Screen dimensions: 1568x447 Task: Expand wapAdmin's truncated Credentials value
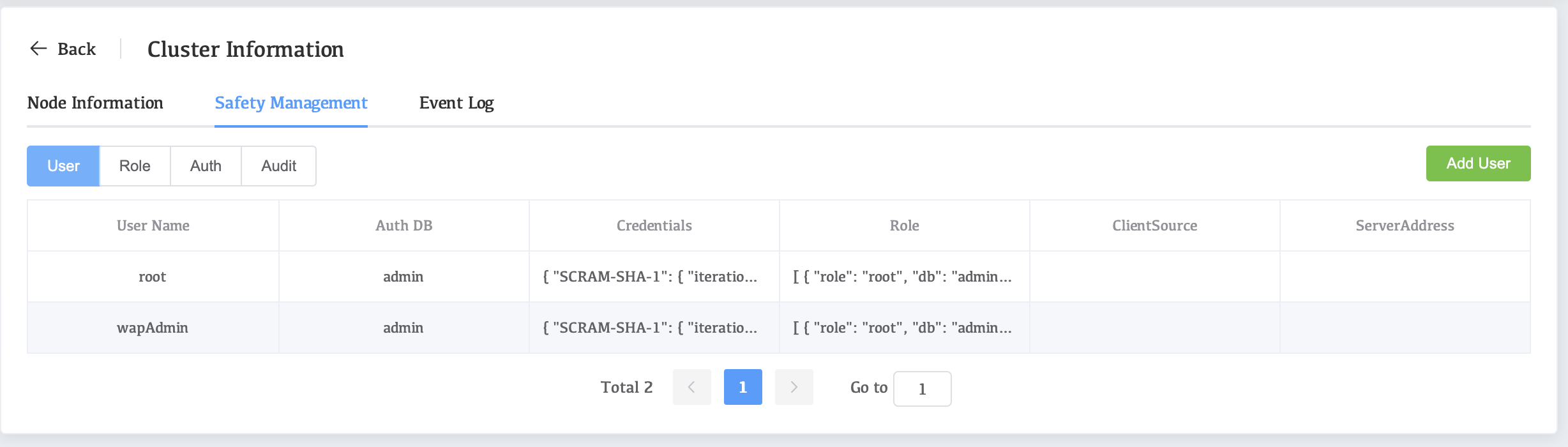coord(650,328)
